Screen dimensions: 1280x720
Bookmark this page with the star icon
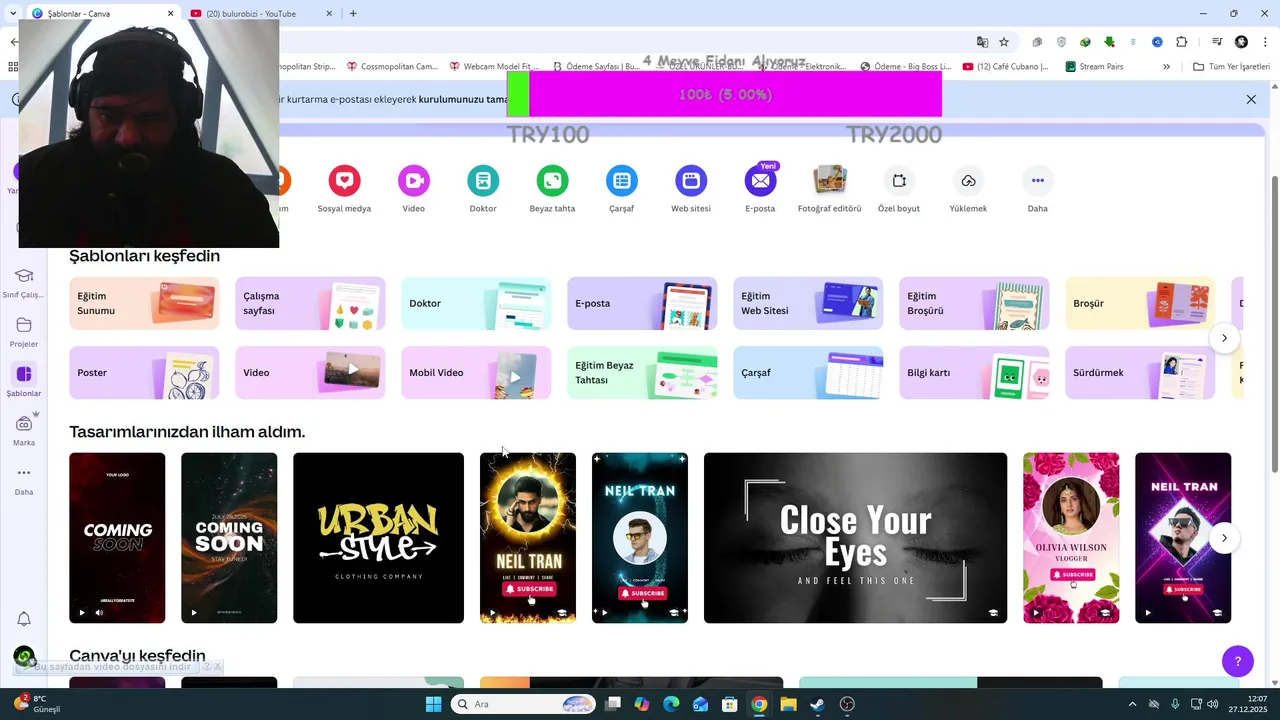pos(1004,42)
